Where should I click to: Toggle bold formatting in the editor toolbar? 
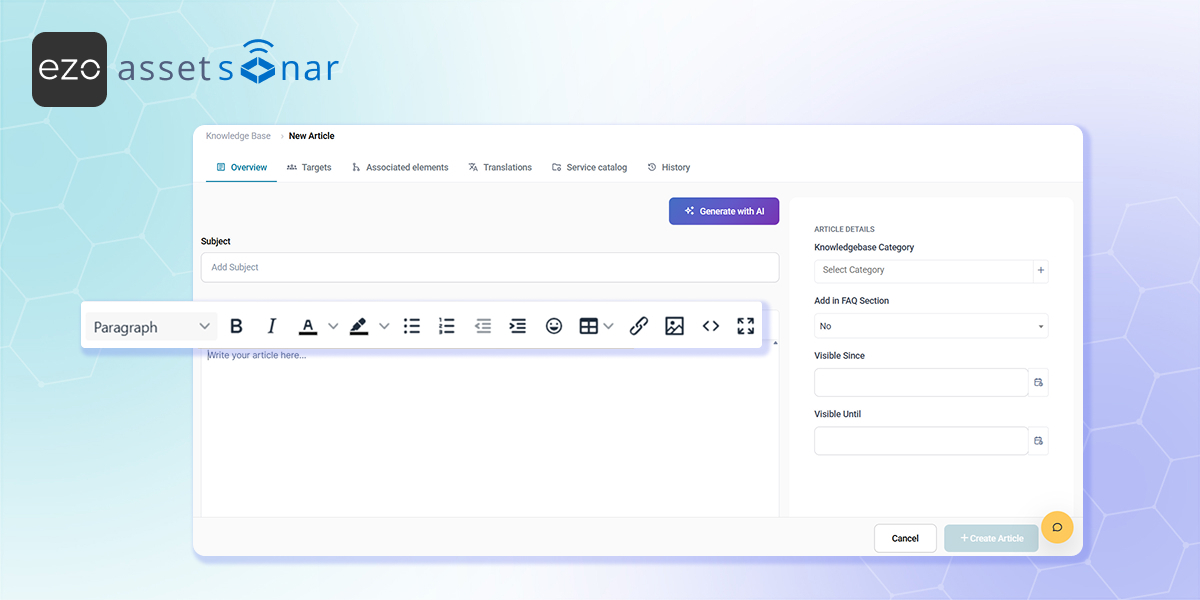pyautogui.click(x=236, y=326)
